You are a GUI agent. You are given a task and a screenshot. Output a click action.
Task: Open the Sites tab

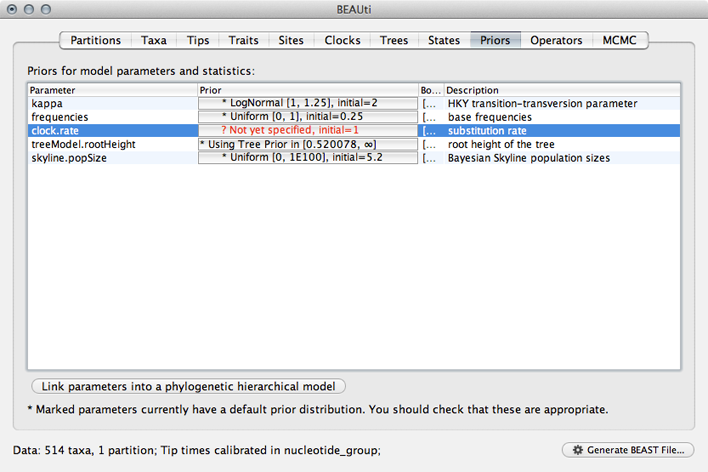click(x=291, y=40)
